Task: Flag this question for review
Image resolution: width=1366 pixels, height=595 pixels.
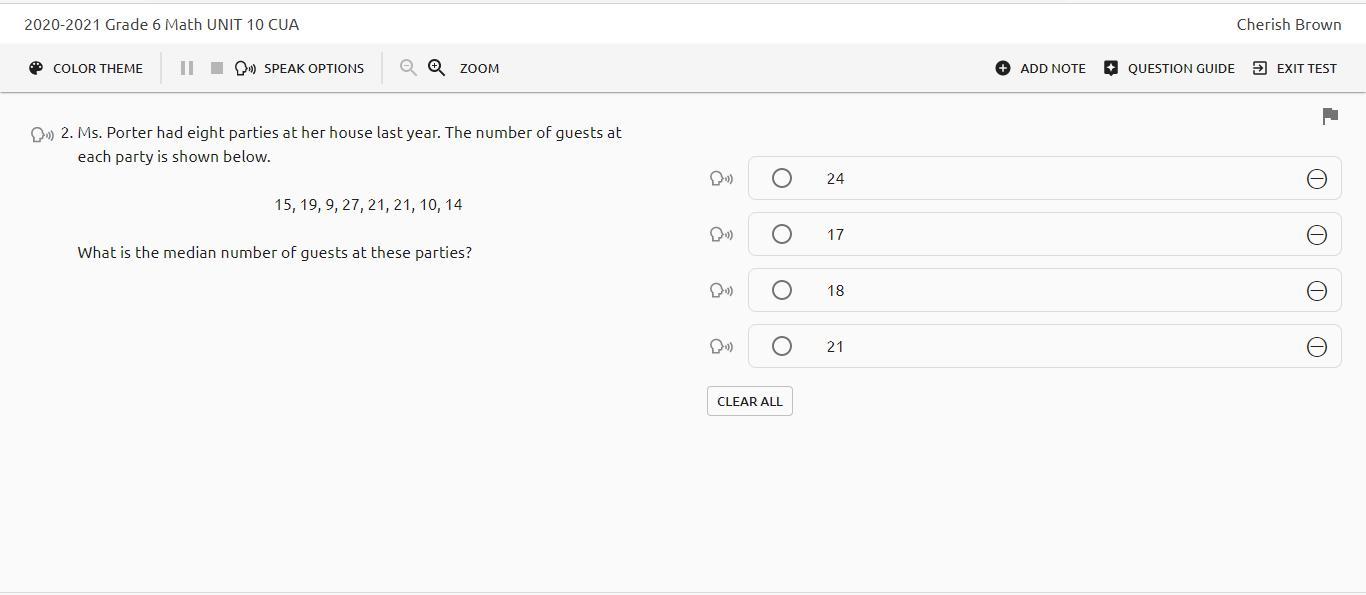Action: point(1330,117)
